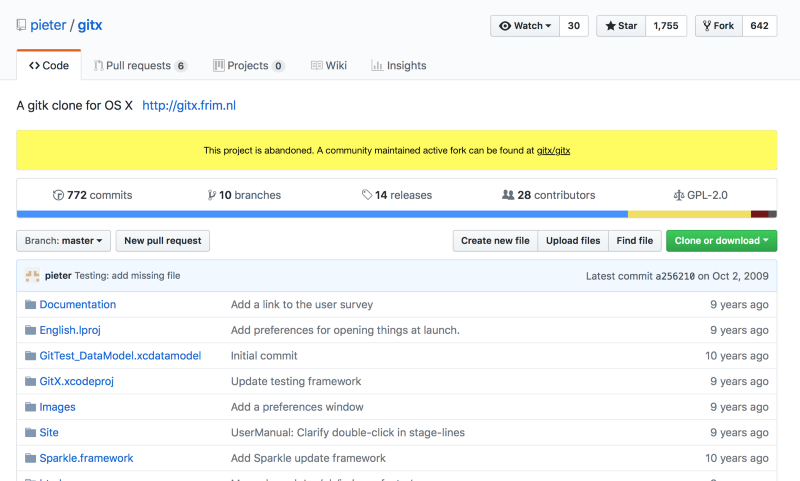This screenshot has width=800, height=481.
Task: Click the yellow segment of the language bar
Action: 689,214
